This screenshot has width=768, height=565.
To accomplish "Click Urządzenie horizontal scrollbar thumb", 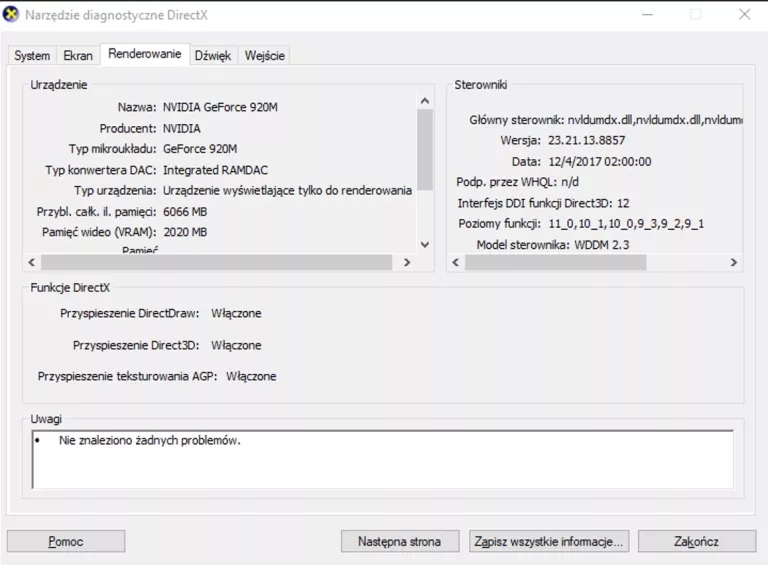I will tap(216, 262).
